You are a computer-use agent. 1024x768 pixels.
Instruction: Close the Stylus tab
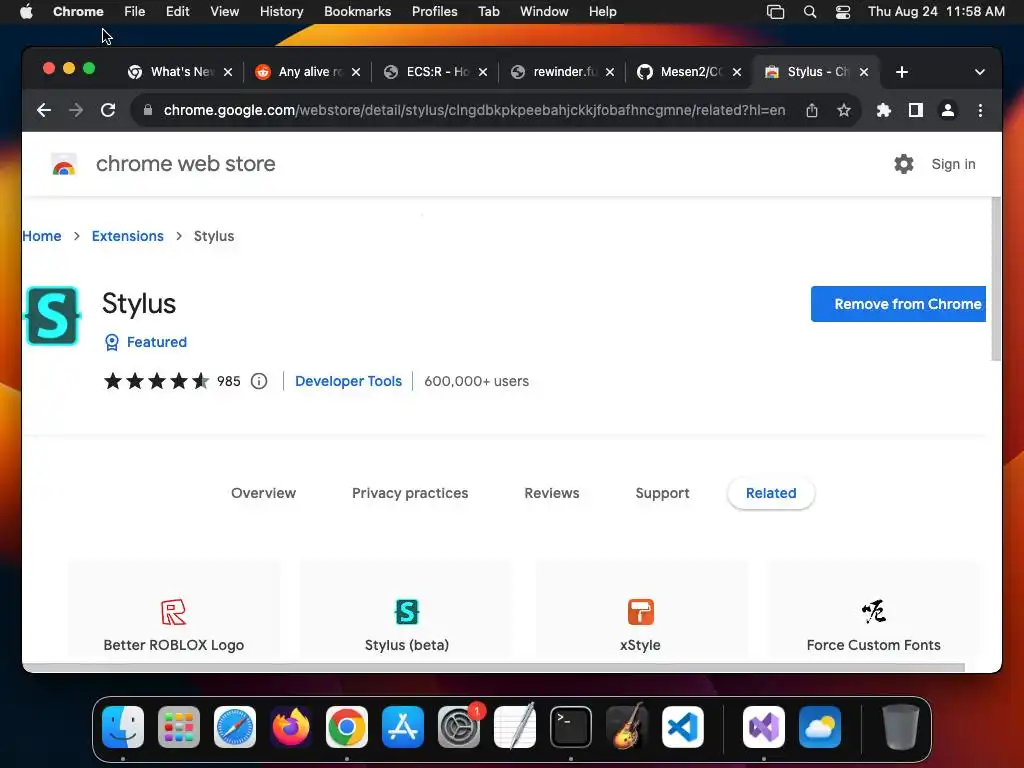tap(864, 72)
